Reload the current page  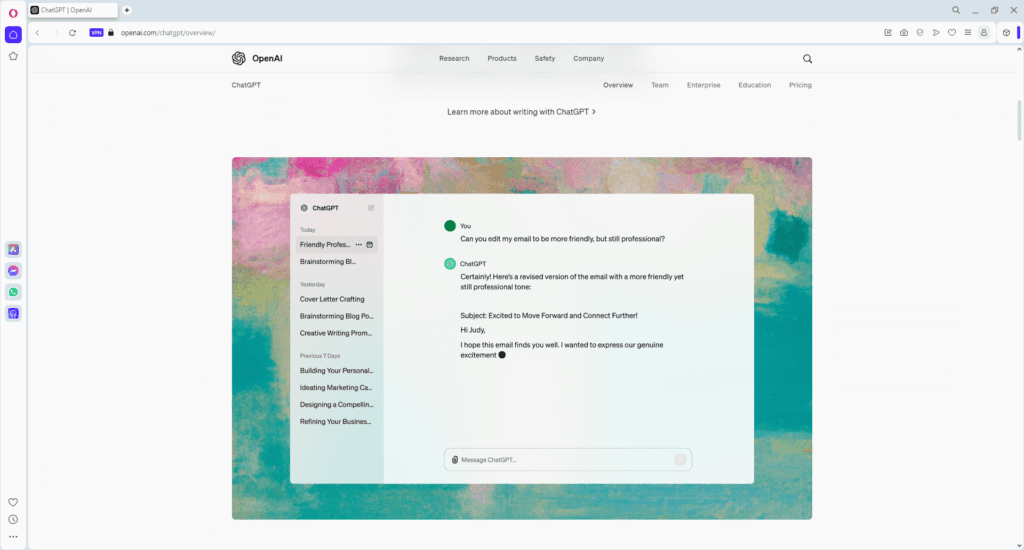tap(72, 33)
